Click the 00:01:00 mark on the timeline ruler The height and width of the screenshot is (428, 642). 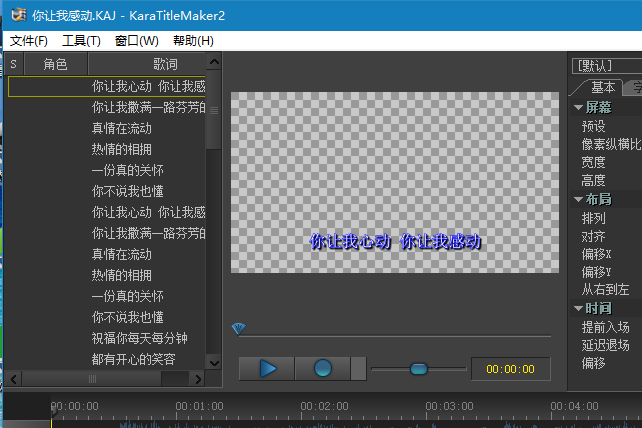[x=199, y=406]
